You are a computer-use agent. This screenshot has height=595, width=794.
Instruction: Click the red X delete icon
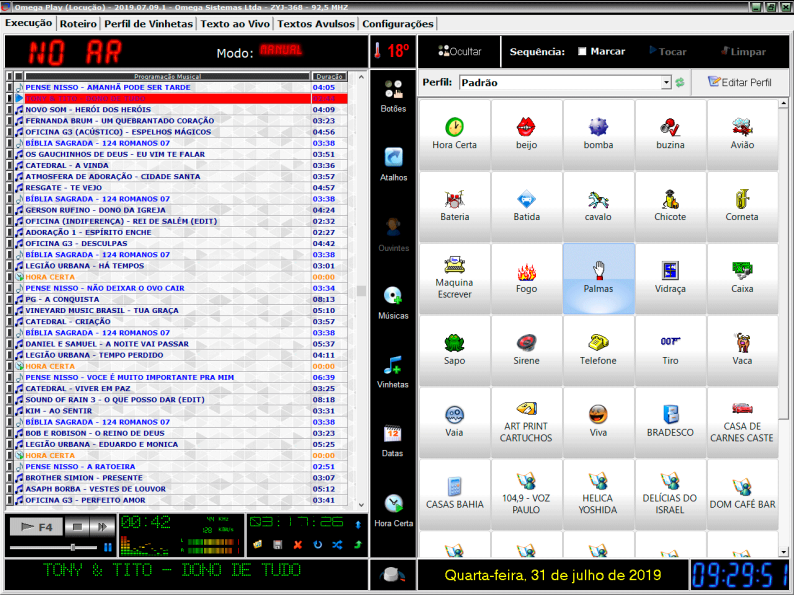[297, 544]
